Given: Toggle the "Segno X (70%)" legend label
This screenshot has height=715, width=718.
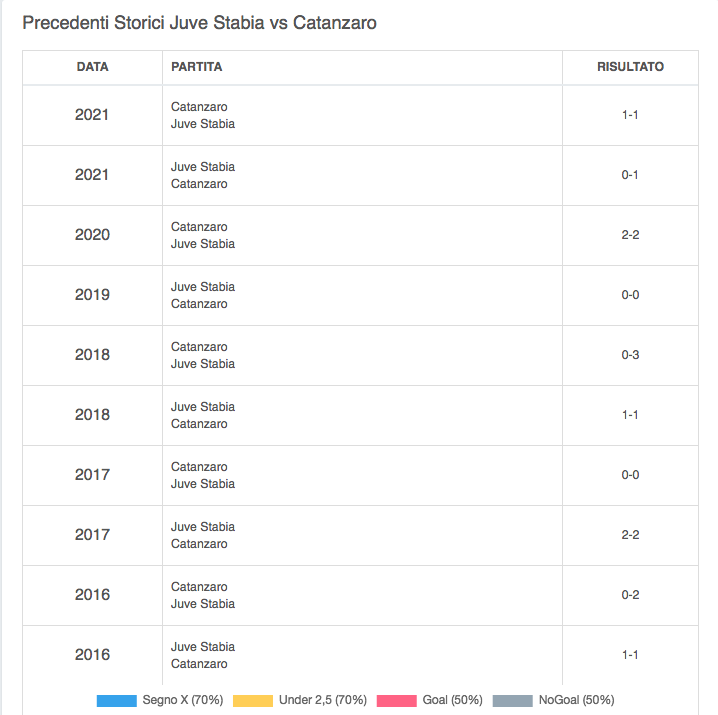Looking at the screenshot, I should click(x=182, y=700).
